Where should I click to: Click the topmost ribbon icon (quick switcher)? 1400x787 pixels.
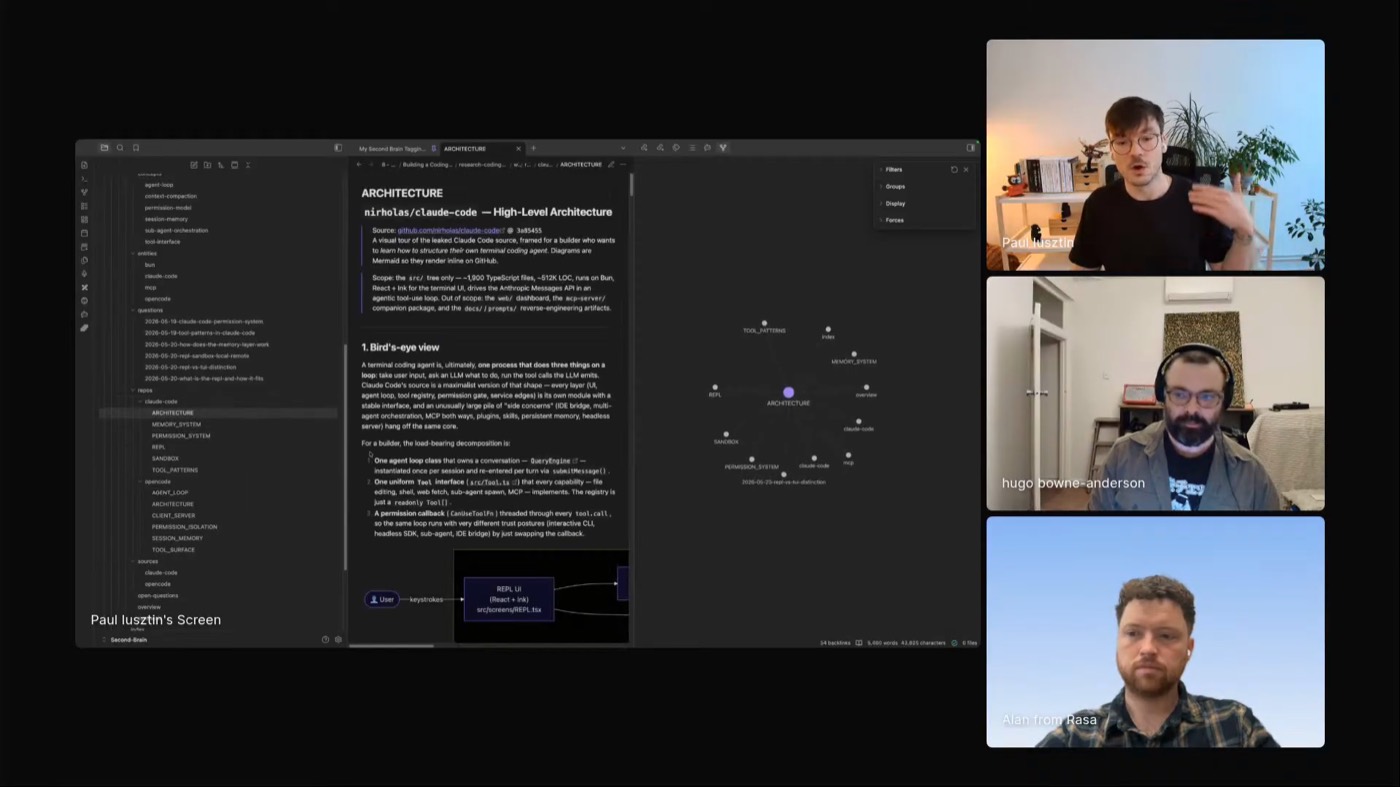(84, 165)
